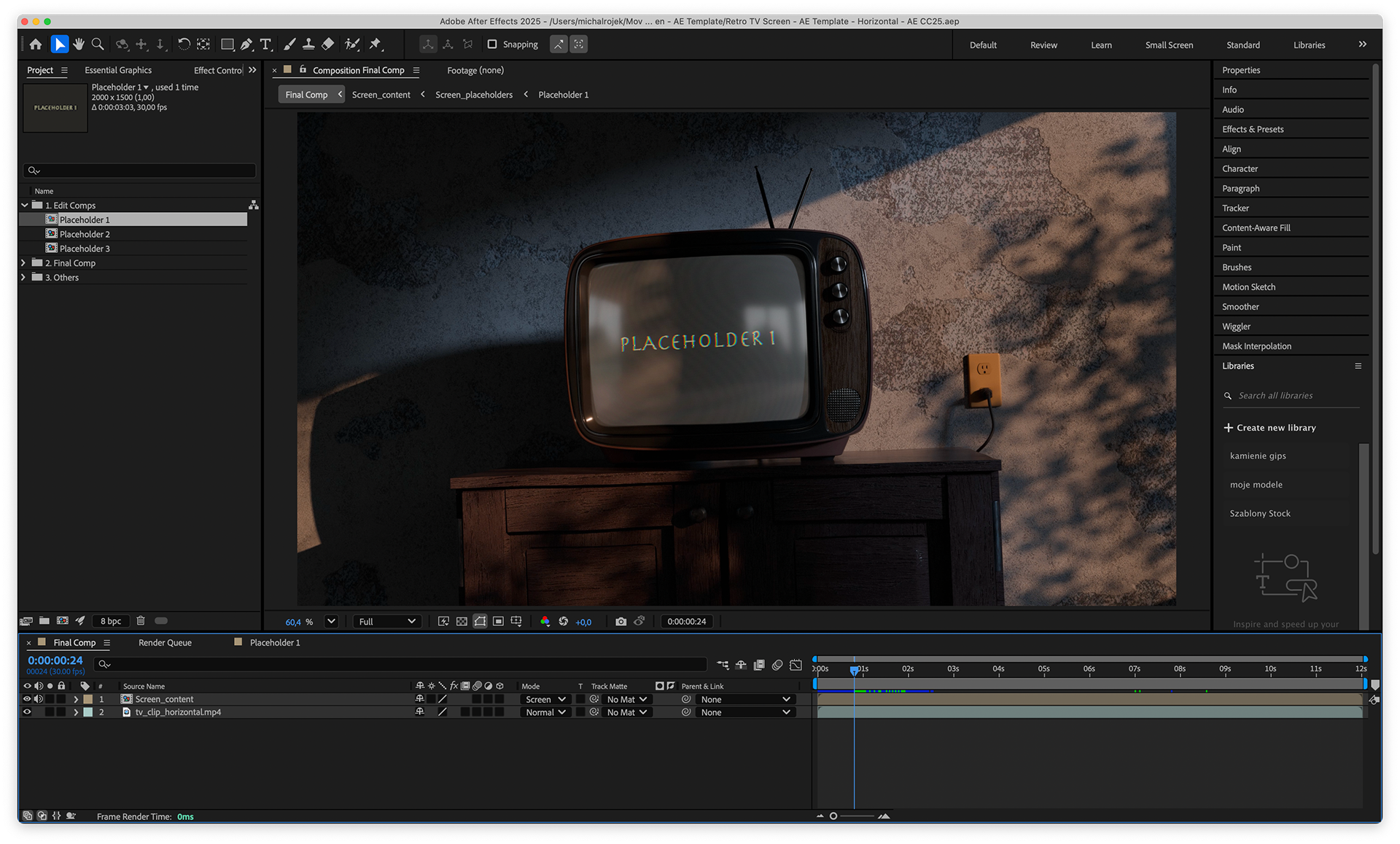Hide the tv_clip_horizontal.mp4 layer via its eye icon
The image size is (1400, 844).
27,712
